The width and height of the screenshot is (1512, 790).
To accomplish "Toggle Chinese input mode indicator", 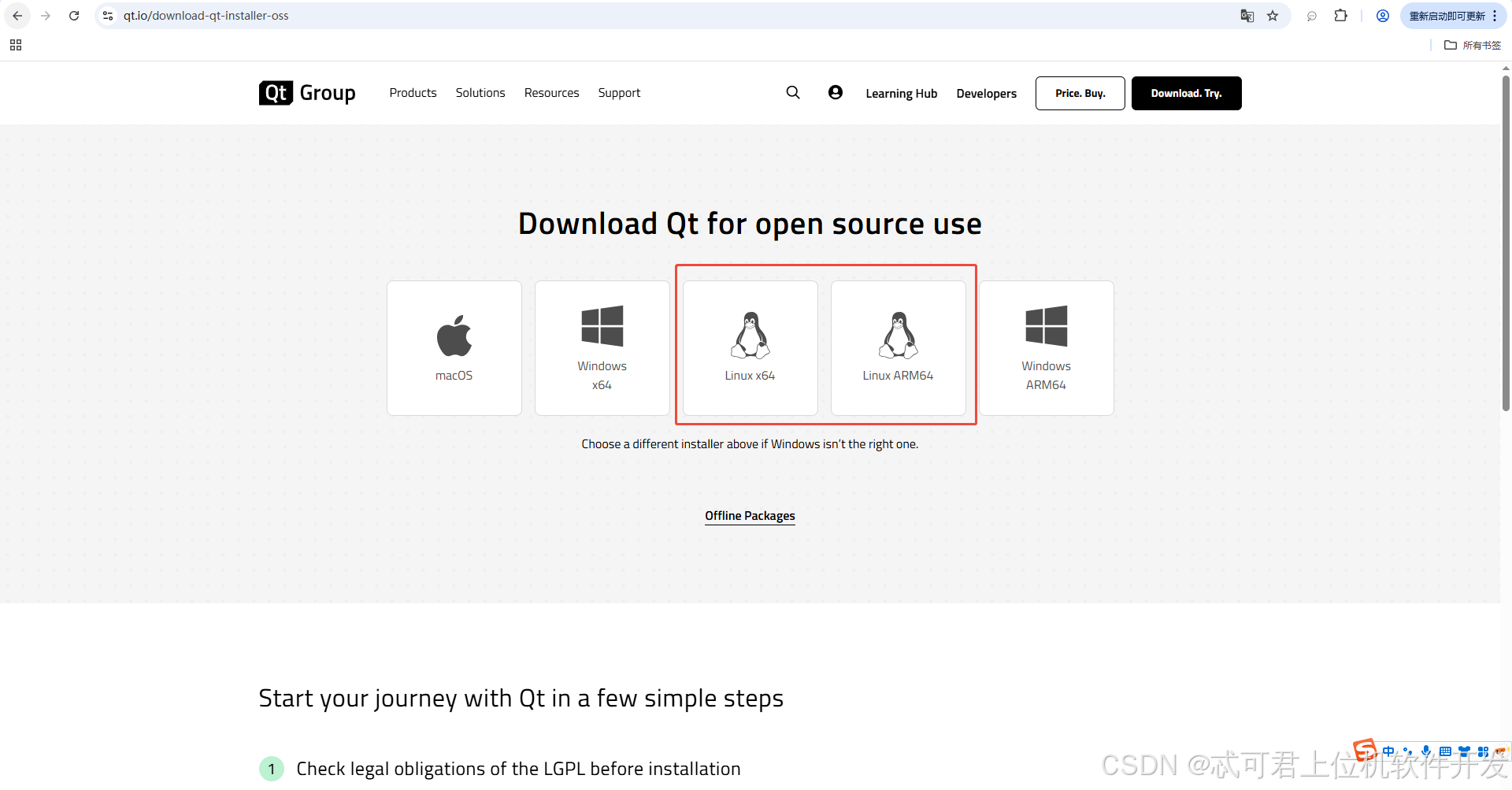I will coord(1388,751).
